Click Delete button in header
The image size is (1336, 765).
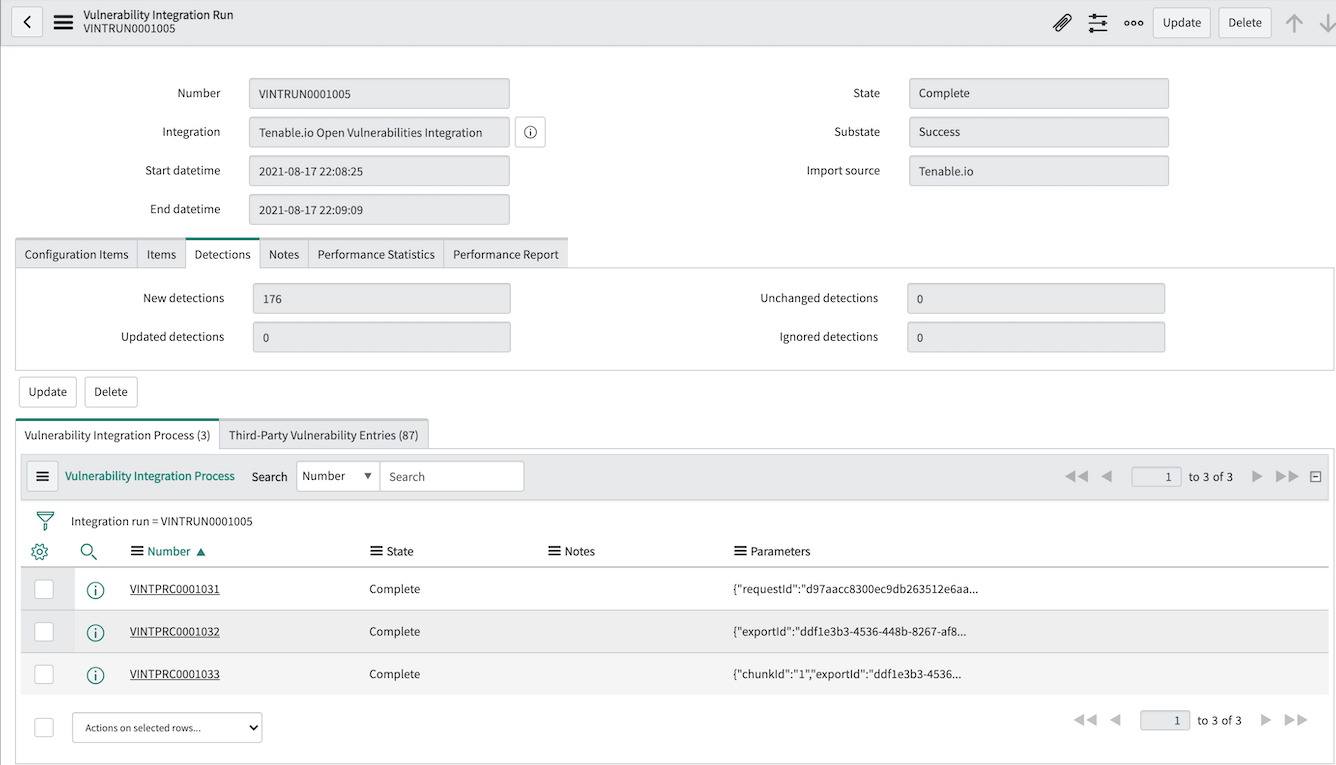click(x=1245, y=23)
